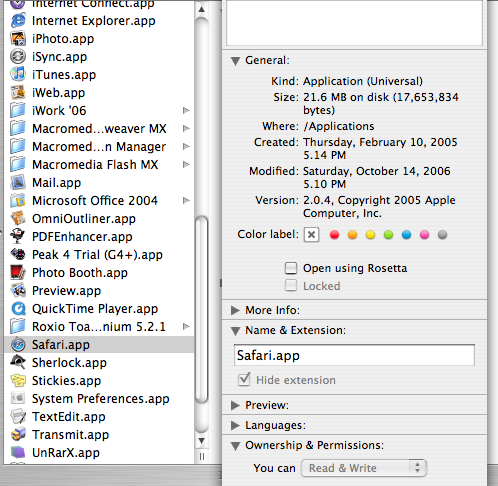Screen dimensions: 498x486
Task: Click the Photo Booth app icon
Action: pos(18,273)
